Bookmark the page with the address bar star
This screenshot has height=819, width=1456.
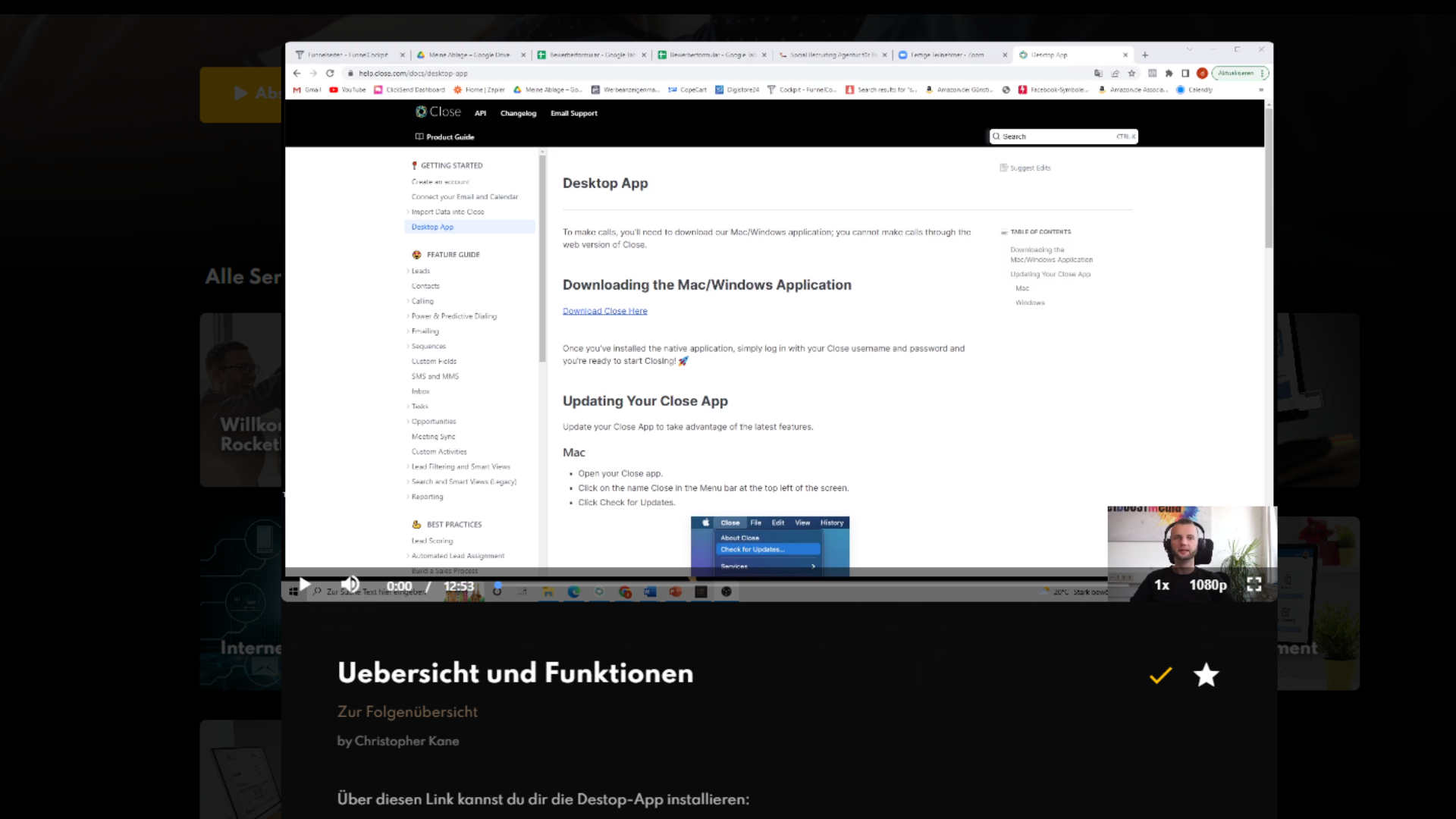click(1131, 74)
